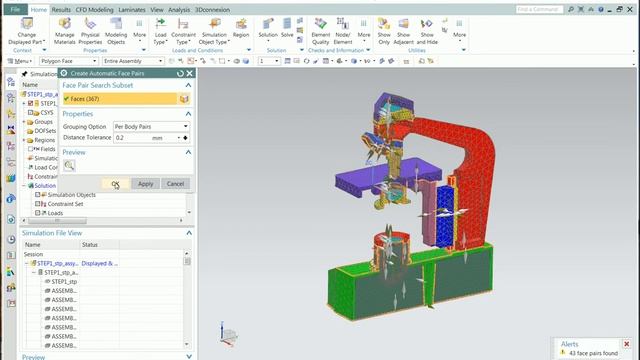Click the pin icon on Simulation Navigator

click(24, 74)
